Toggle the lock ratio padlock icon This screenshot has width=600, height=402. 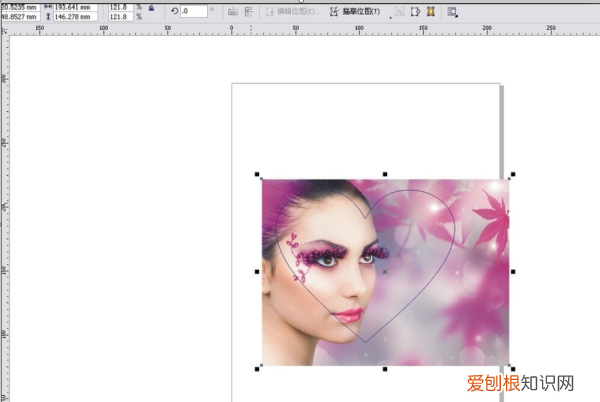(x=151, y=8)
